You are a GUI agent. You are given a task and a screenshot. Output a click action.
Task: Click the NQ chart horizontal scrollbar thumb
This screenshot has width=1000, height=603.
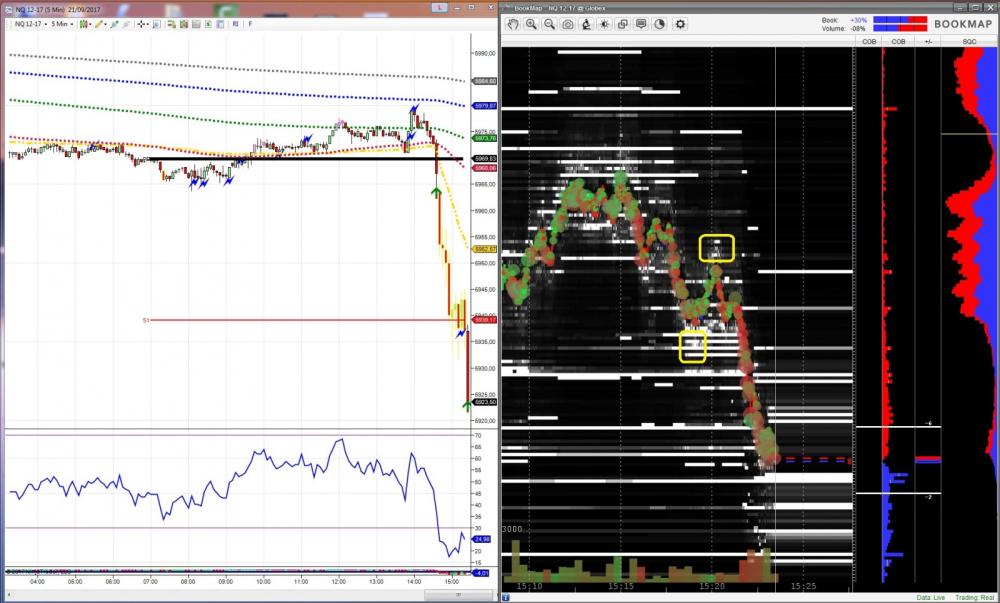tap(457, 594)
